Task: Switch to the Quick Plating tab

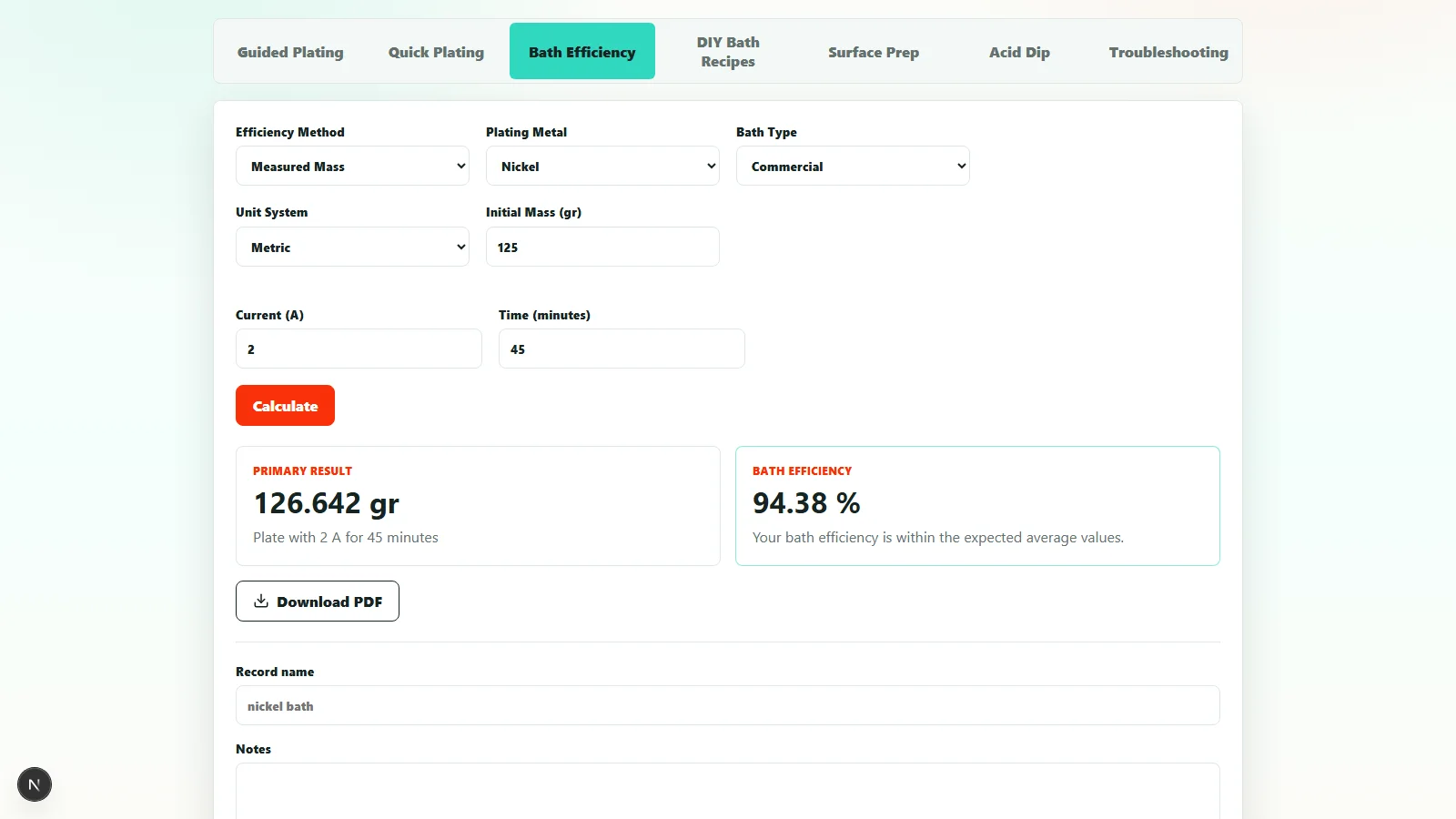Action: click(436, 52)
